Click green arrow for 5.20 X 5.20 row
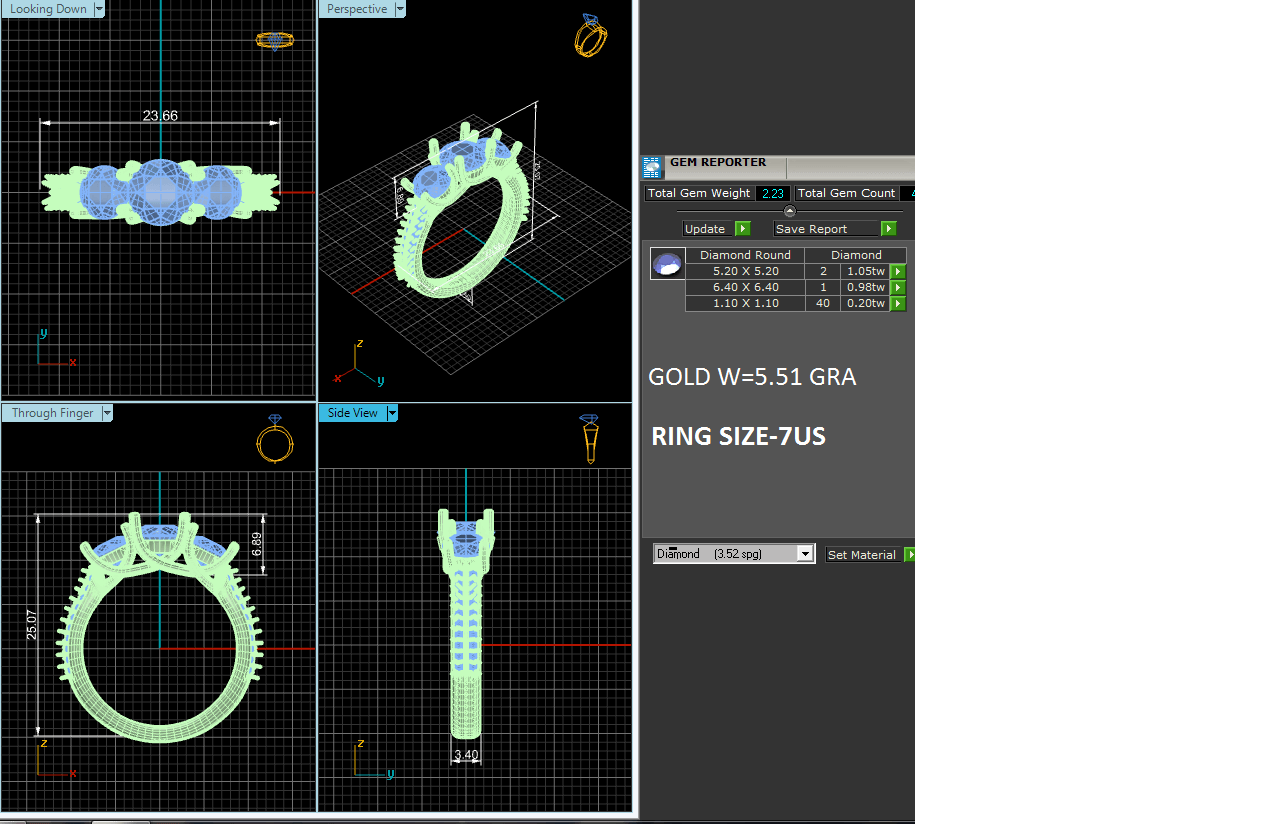 pos(898,272)
